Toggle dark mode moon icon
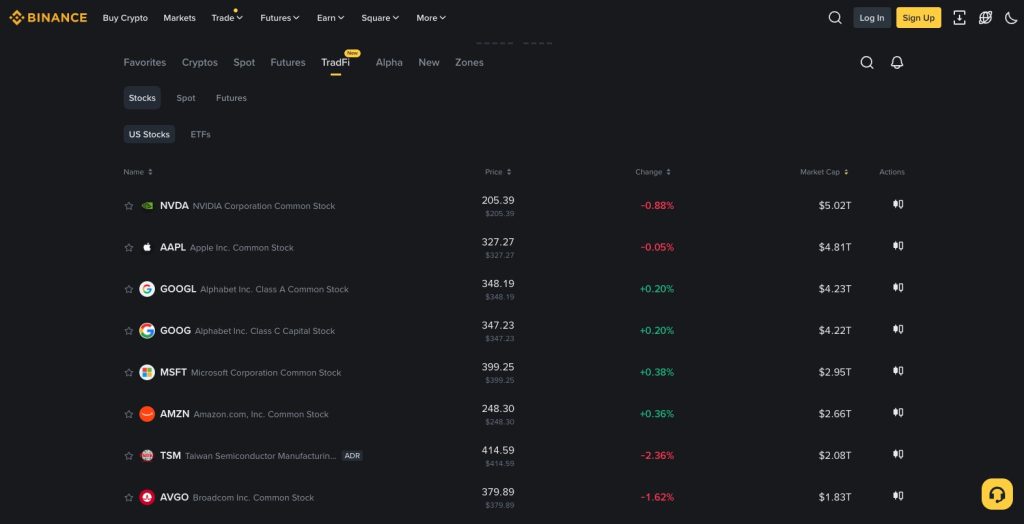Viewport: 1024px width, 524px height. tap(1010, 18)
